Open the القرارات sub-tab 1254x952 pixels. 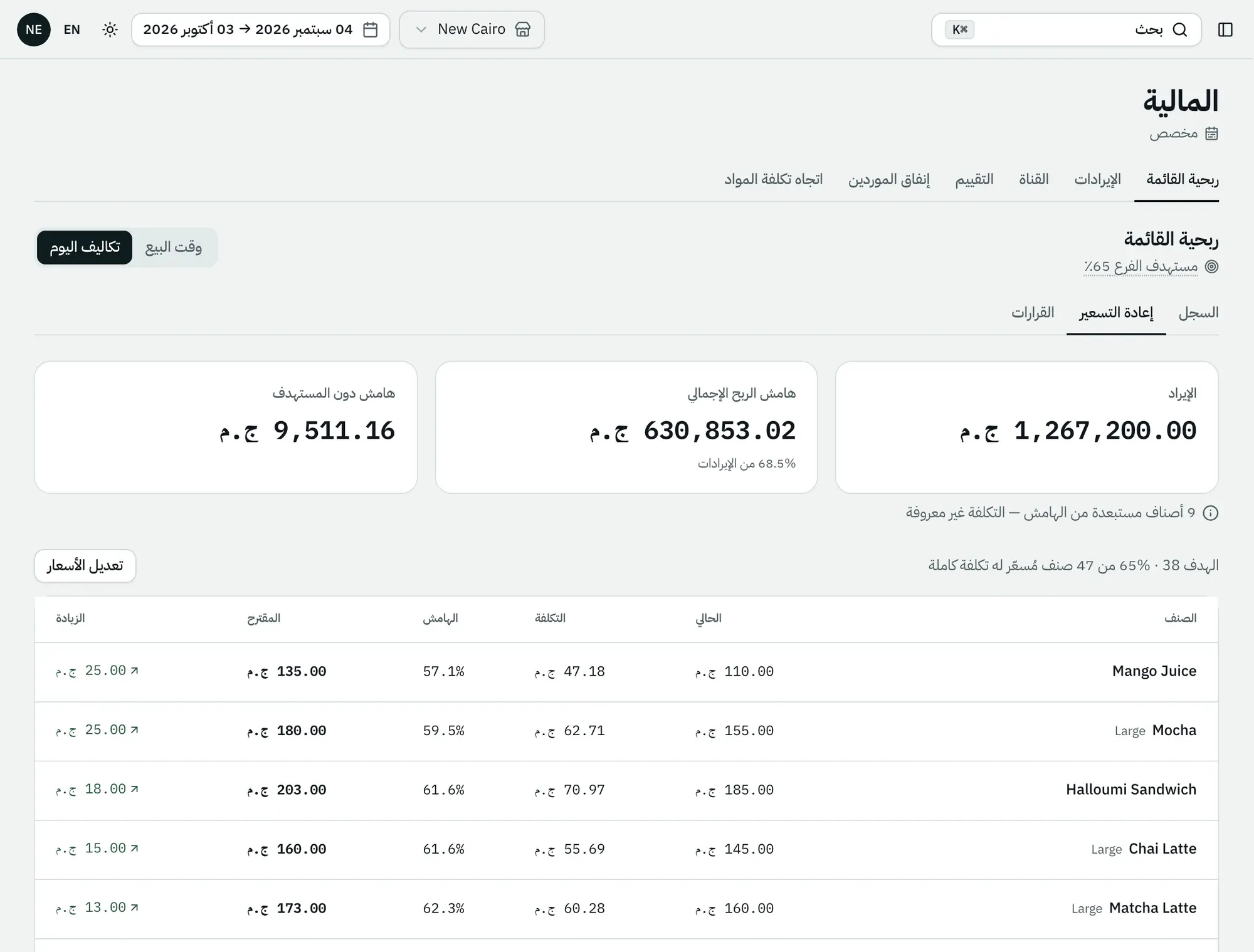tap(1033, 313)
